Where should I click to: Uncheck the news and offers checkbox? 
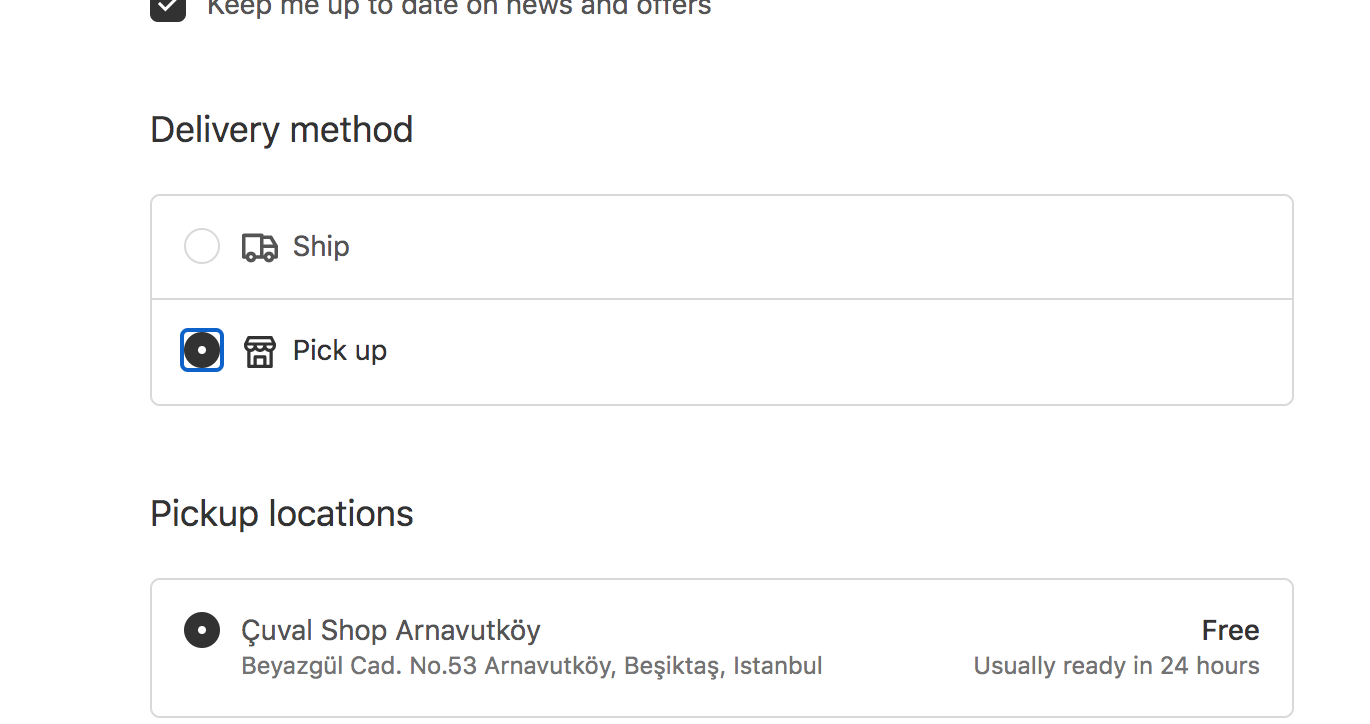(168, 8)
